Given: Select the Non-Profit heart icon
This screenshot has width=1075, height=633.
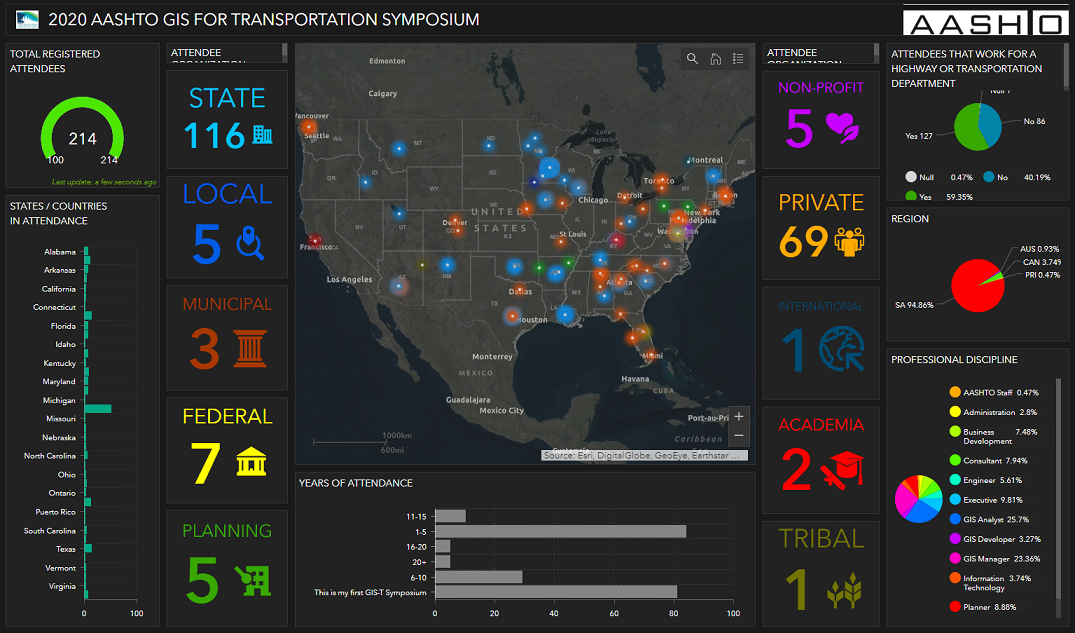Looking at the screenshot, I should pyautogui.click(x=844, y=126).
